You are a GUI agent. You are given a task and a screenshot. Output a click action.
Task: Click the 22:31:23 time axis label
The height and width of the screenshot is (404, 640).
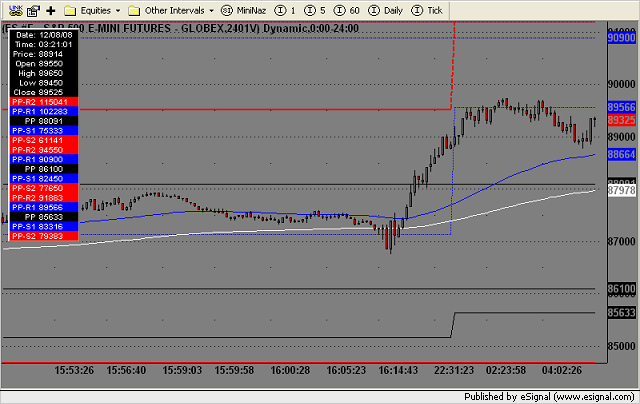point(454,371)
